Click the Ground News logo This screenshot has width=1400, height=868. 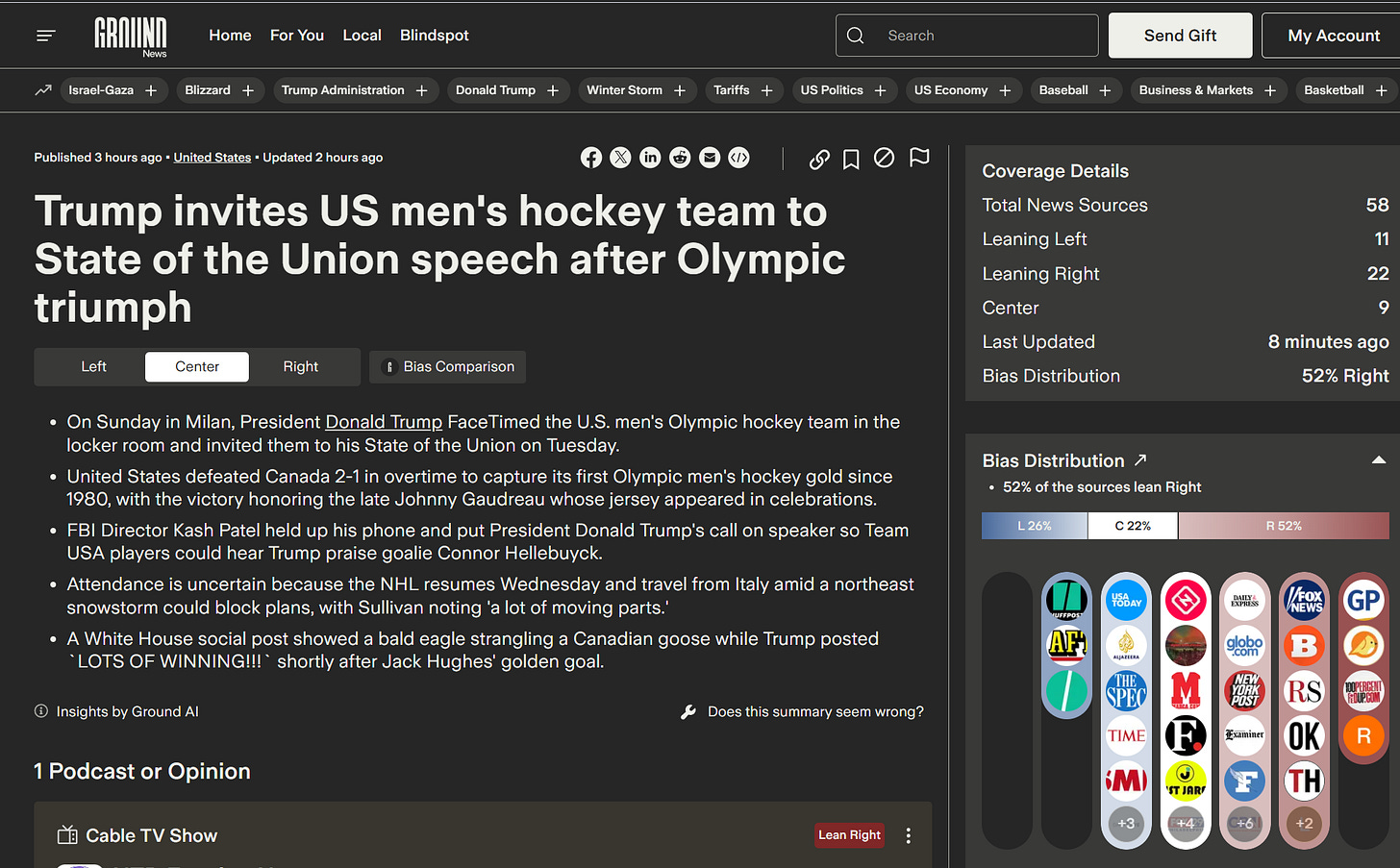(x=131, y=37)
